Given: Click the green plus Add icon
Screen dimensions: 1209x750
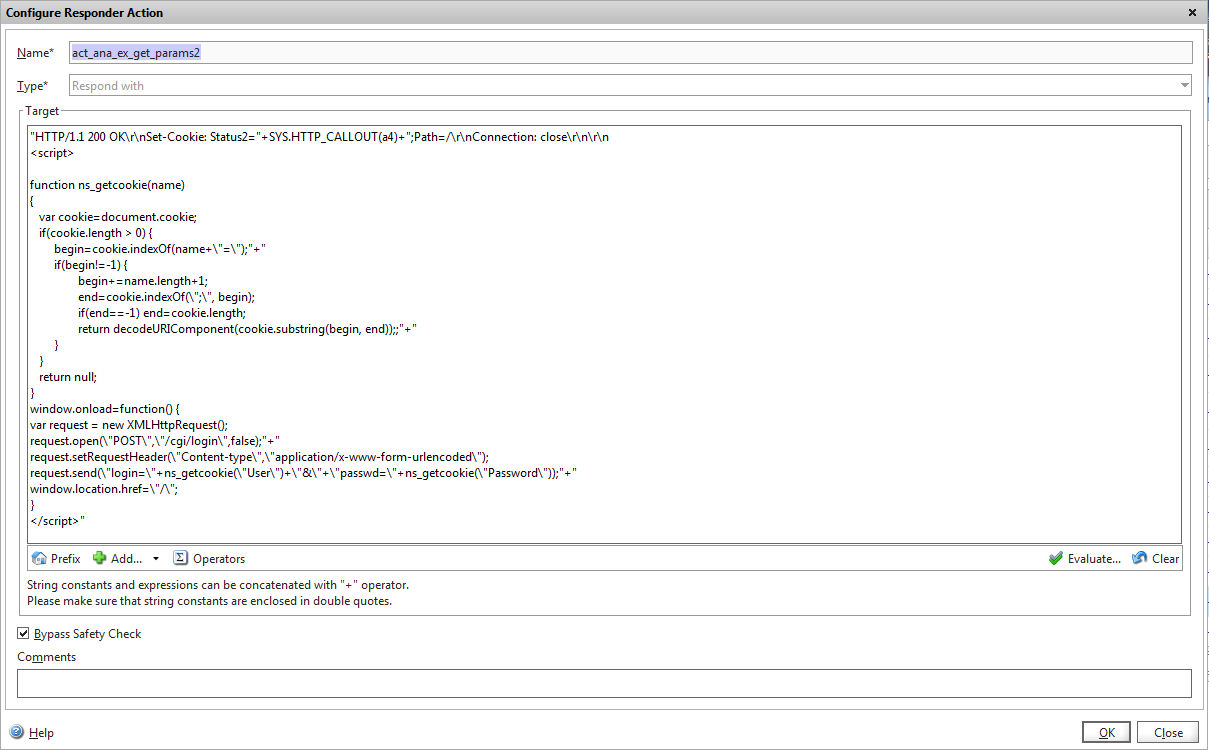Looking at the screenshot, I should coord(100,558).
